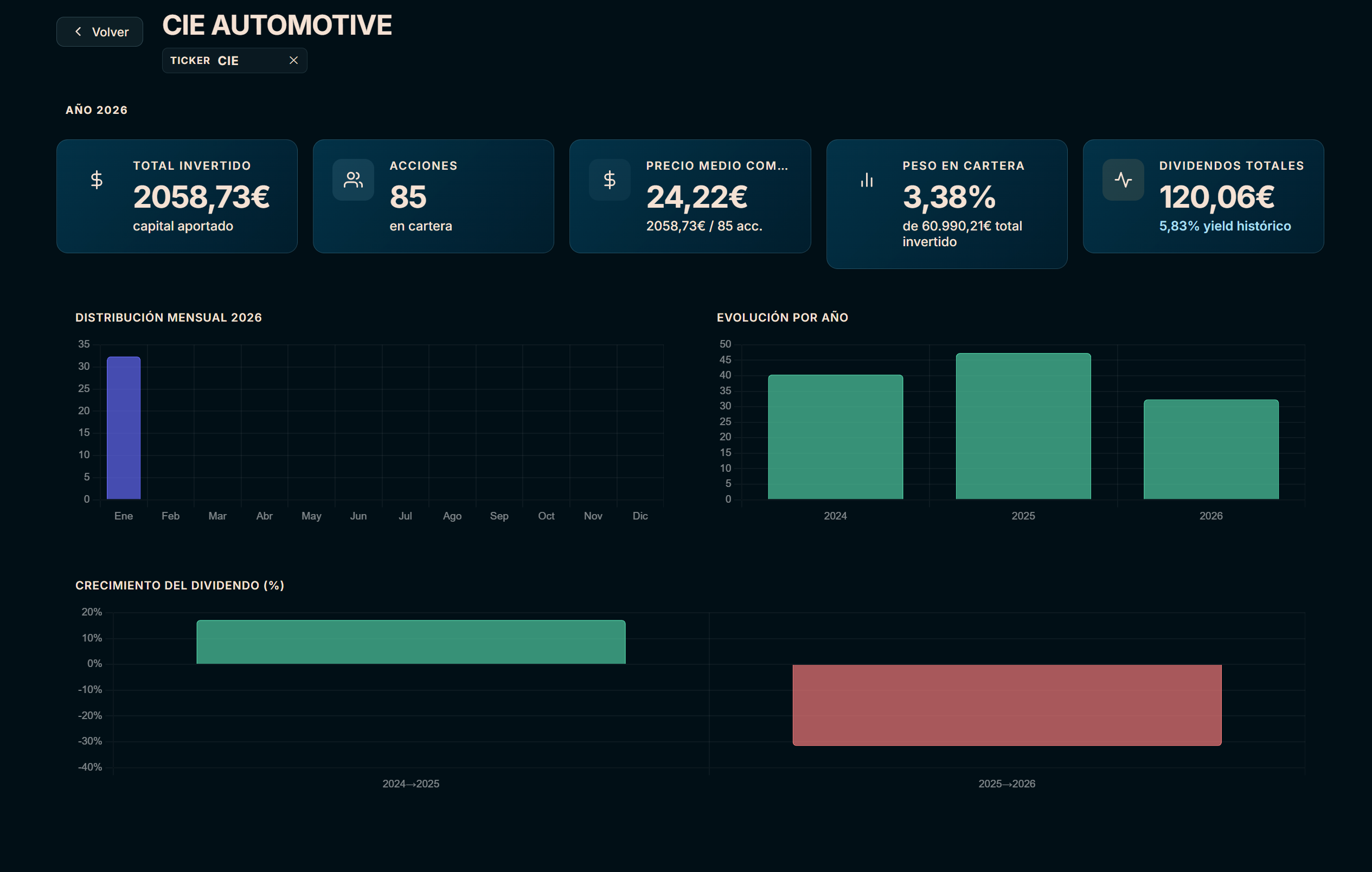Remove the CIE ticker filter with X
The width and height of the screenshot is (1372, 872).
293,60
